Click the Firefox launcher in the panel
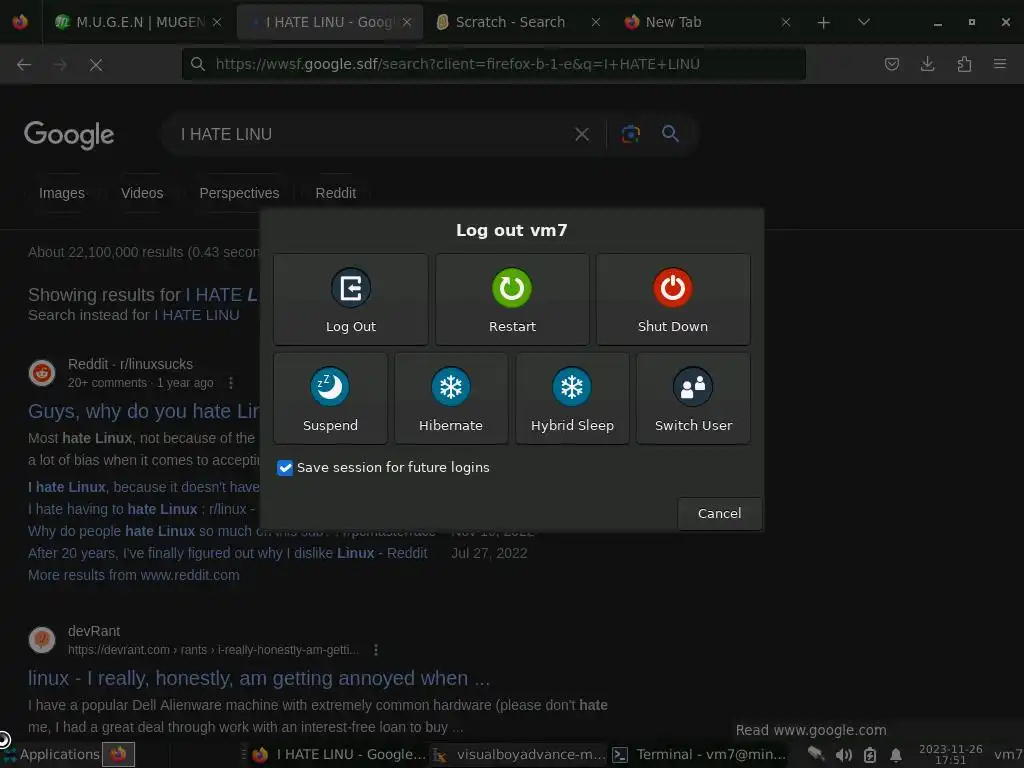This screenshot has height=768, width=1024. point(118,754)
